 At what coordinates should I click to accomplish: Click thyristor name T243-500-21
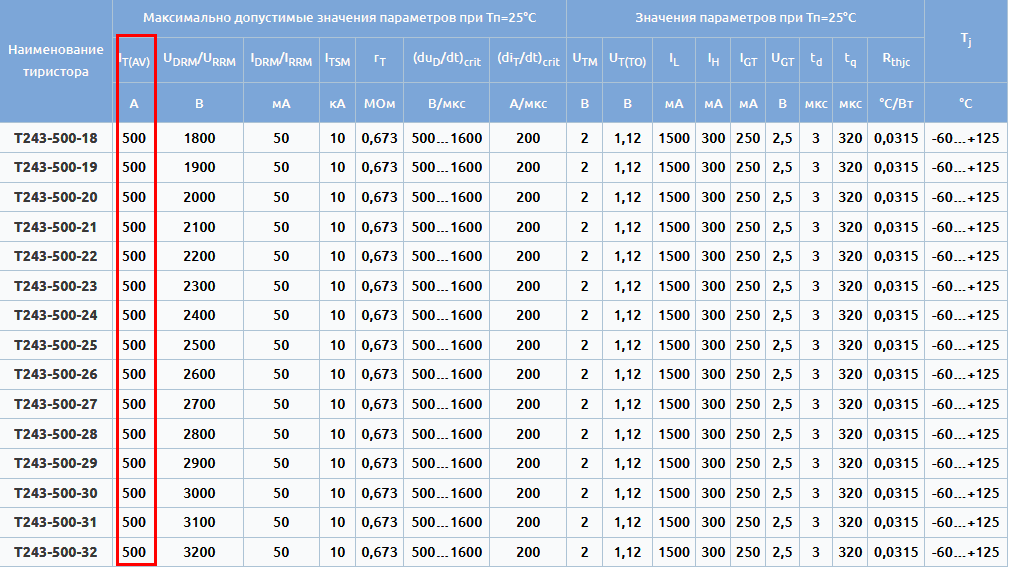coord(56,227)
